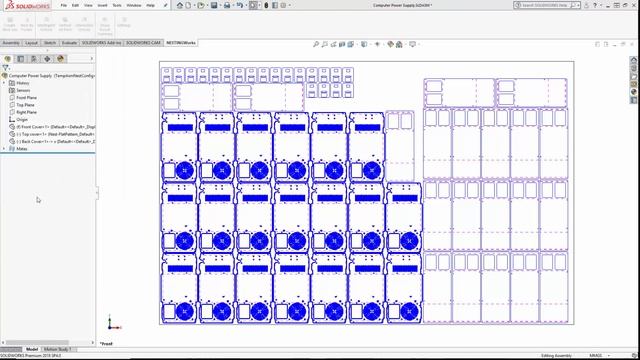This screenshot has width=640, height=360.
Task: Switch to the Assembly tab
Action: tap(11, 43)
